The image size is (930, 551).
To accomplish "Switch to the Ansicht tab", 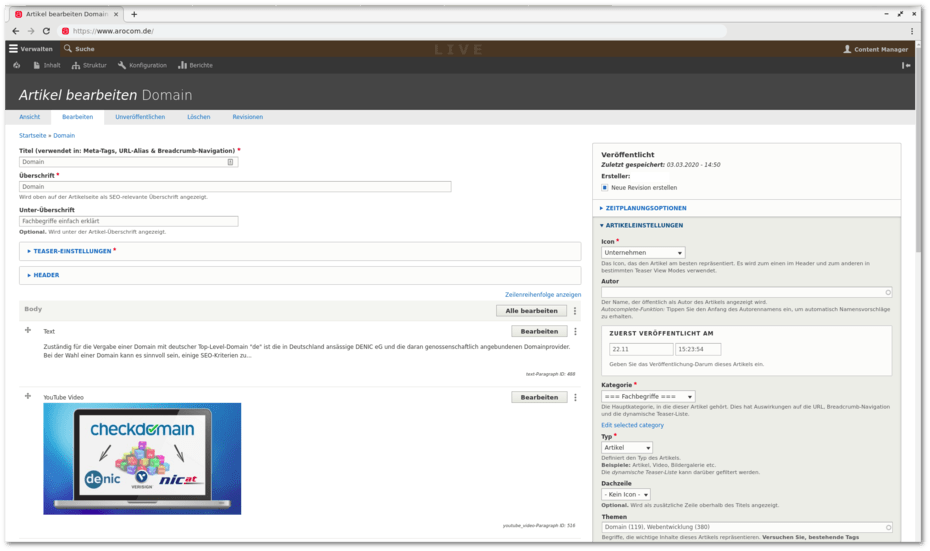I will click(x=30, y=117).
